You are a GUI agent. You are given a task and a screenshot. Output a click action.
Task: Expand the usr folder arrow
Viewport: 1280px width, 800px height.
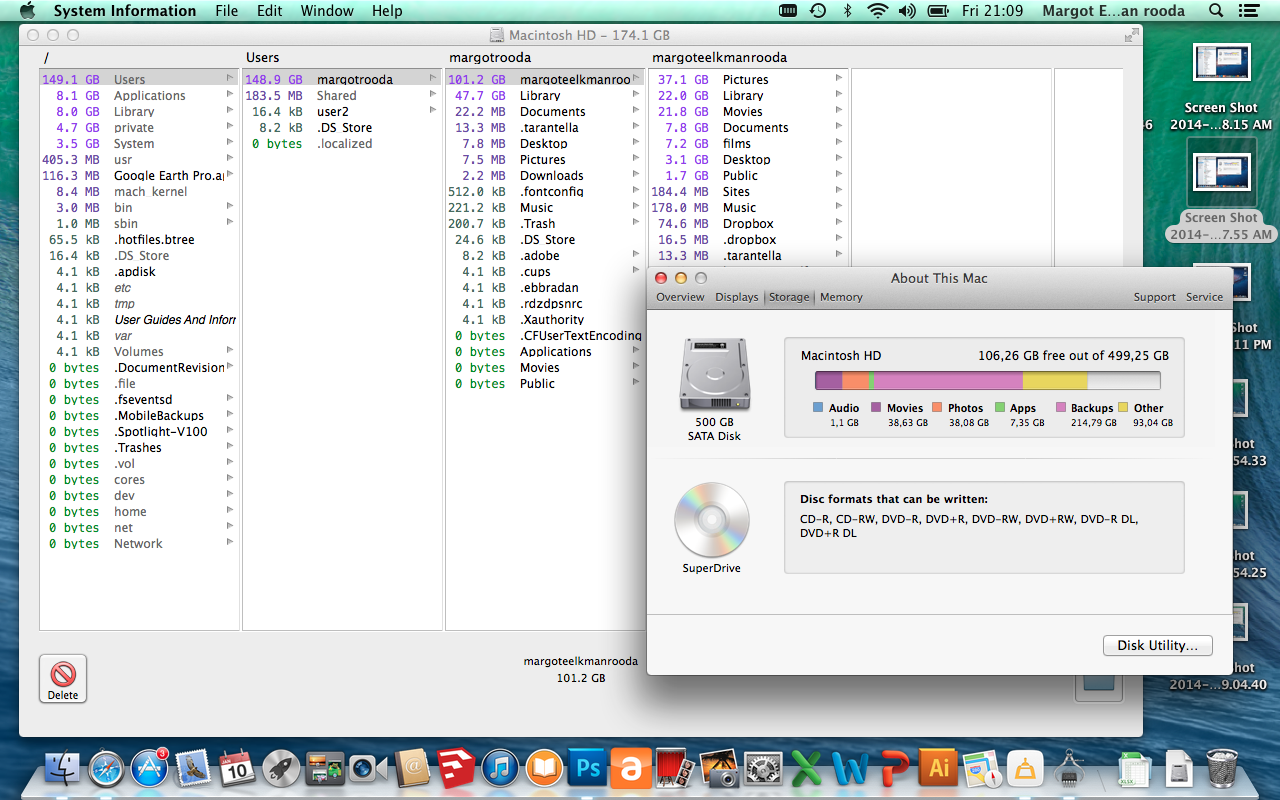230,159
